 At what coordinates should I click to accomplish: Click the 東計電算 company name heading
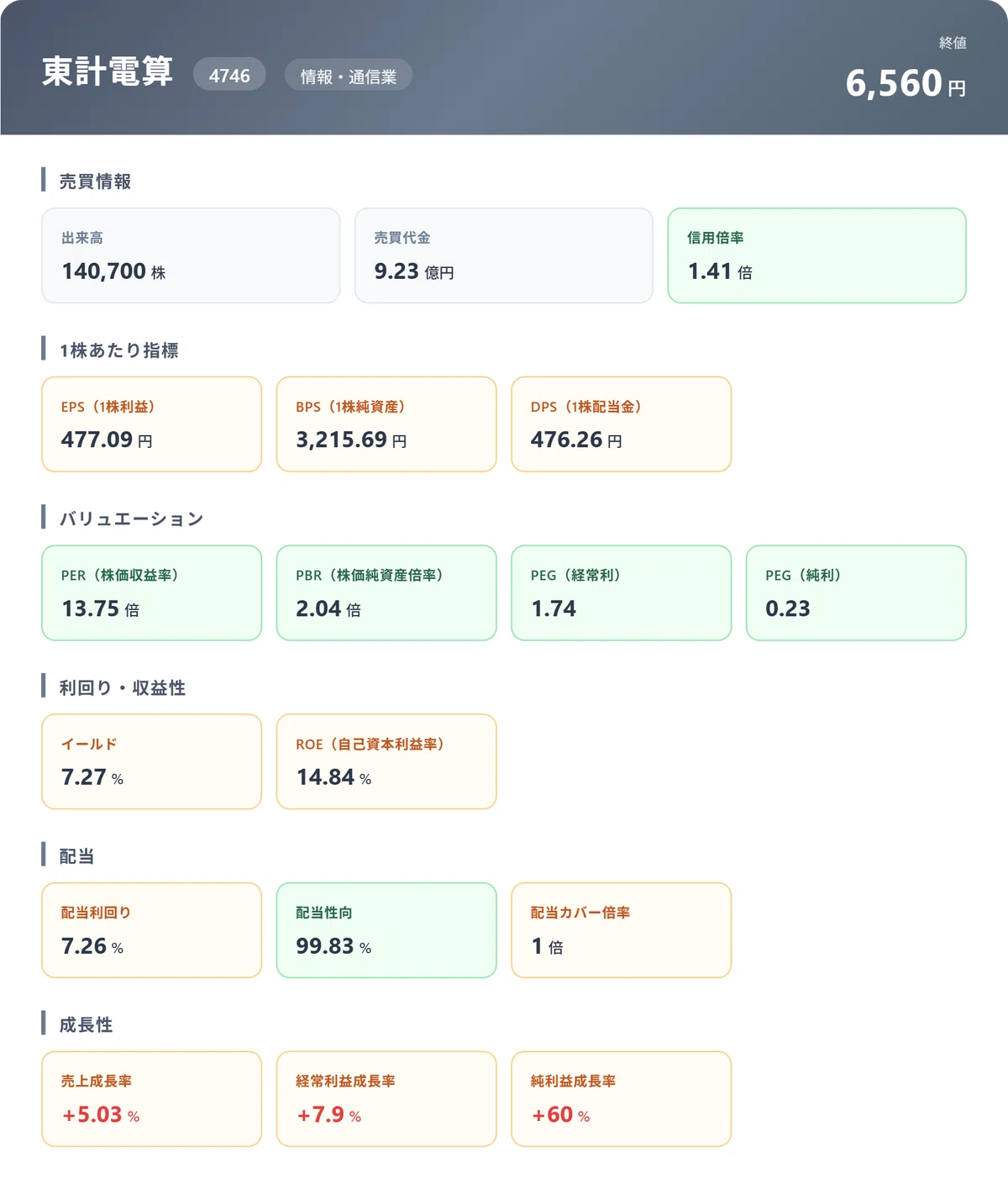click(x=108, y=72)
